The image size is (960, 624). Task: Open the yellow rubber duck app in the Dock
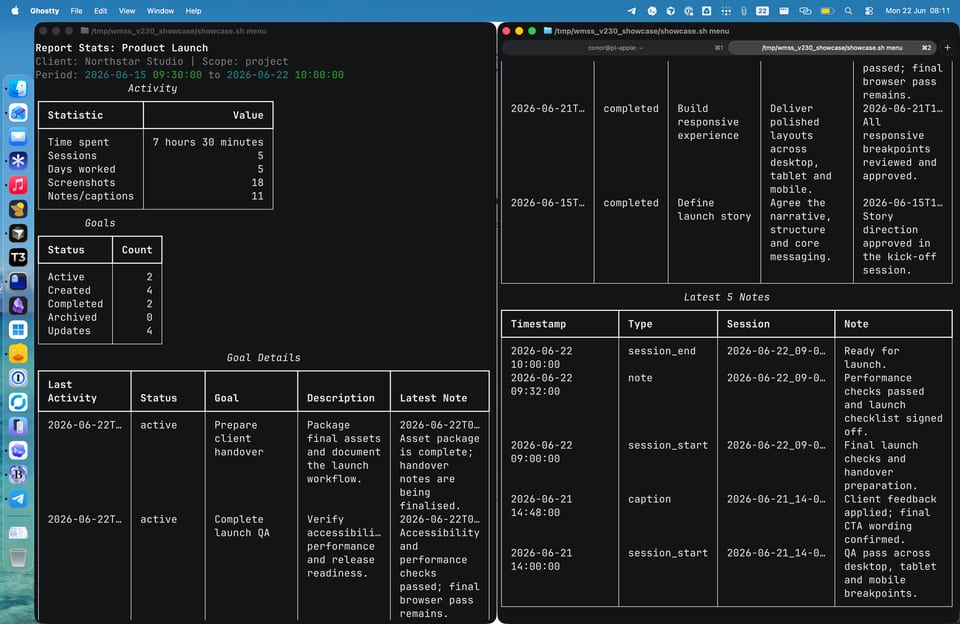(18, 353)
